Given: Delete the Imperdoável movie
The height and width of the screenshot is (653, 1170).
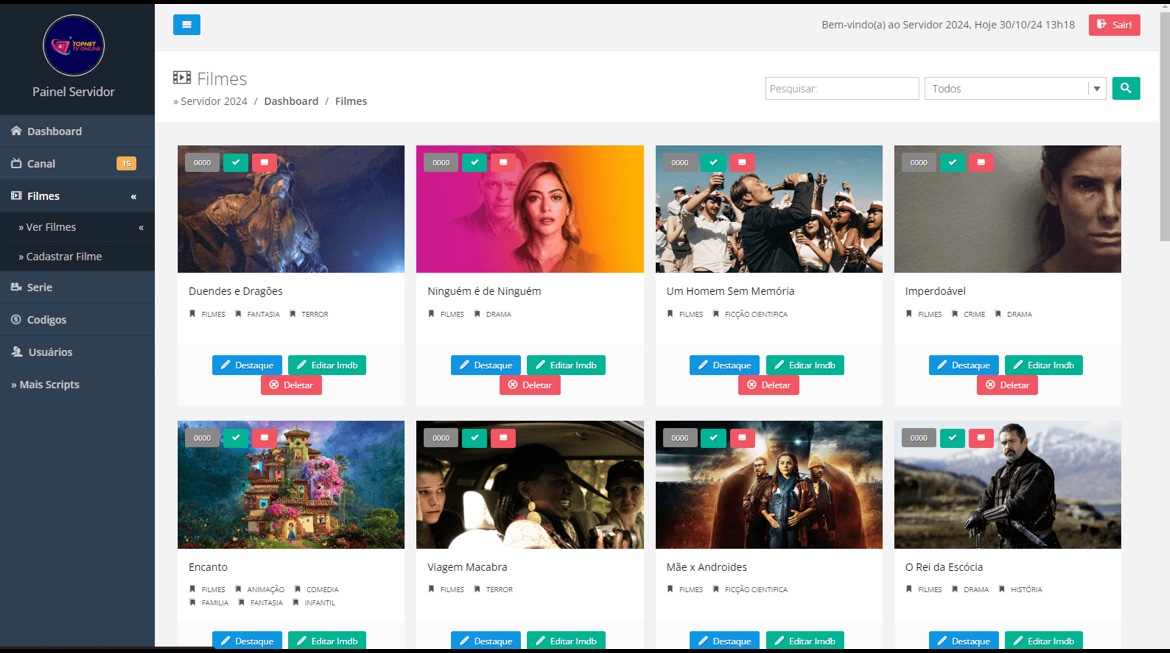Looking at the screenshot, I should pos(1007,385).
